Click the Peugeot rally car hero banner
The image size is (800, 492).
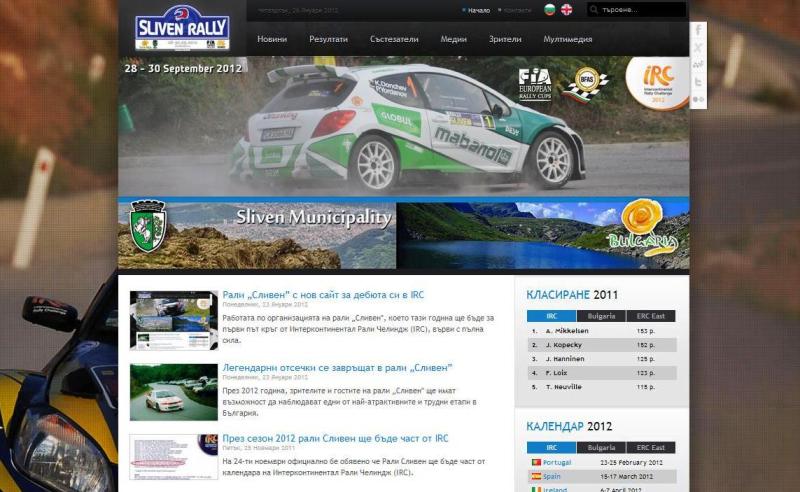point(404,126)
